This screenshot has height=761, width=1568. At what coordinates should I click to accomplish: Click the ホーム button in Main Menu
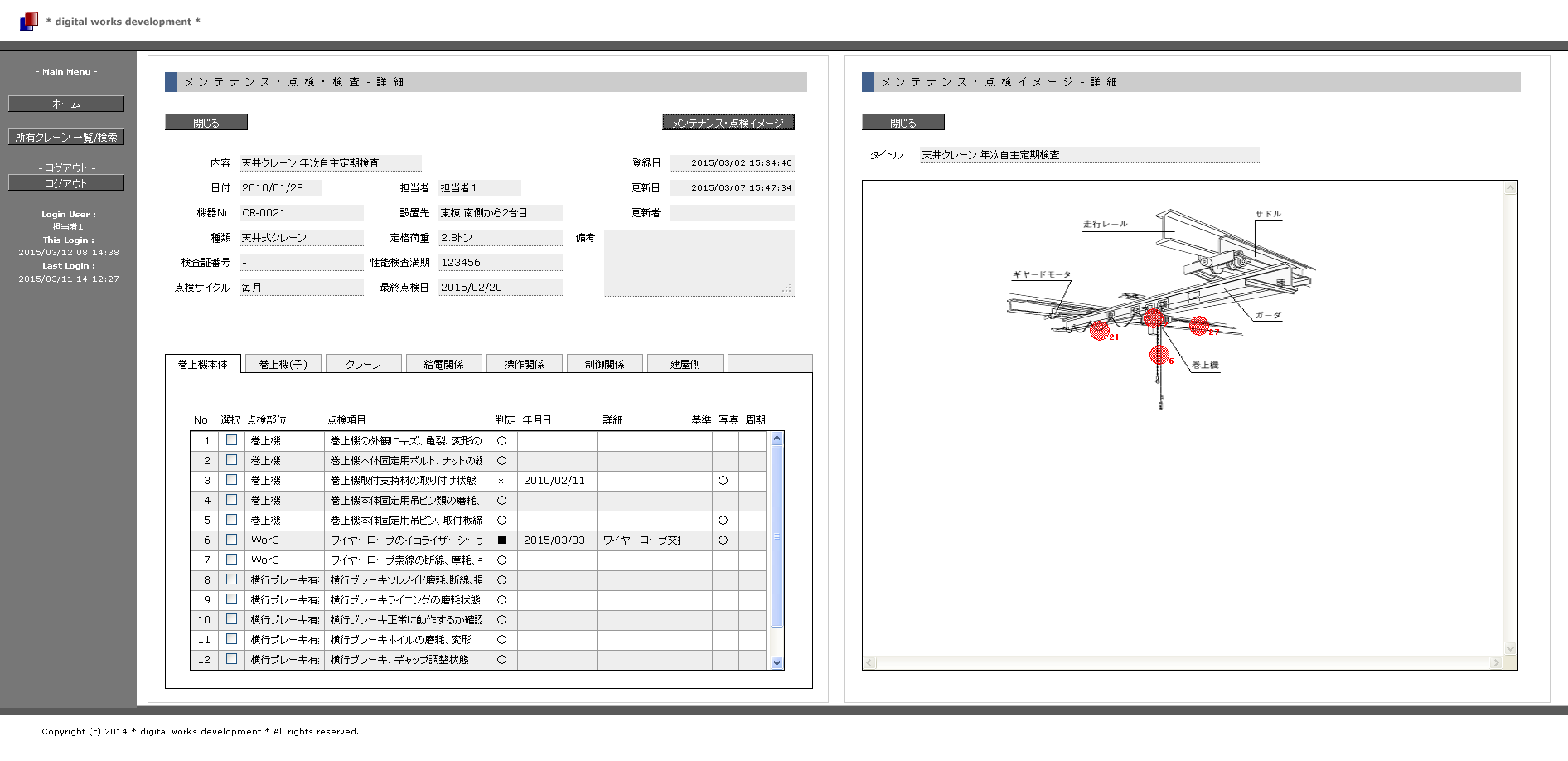coord(66,104)
